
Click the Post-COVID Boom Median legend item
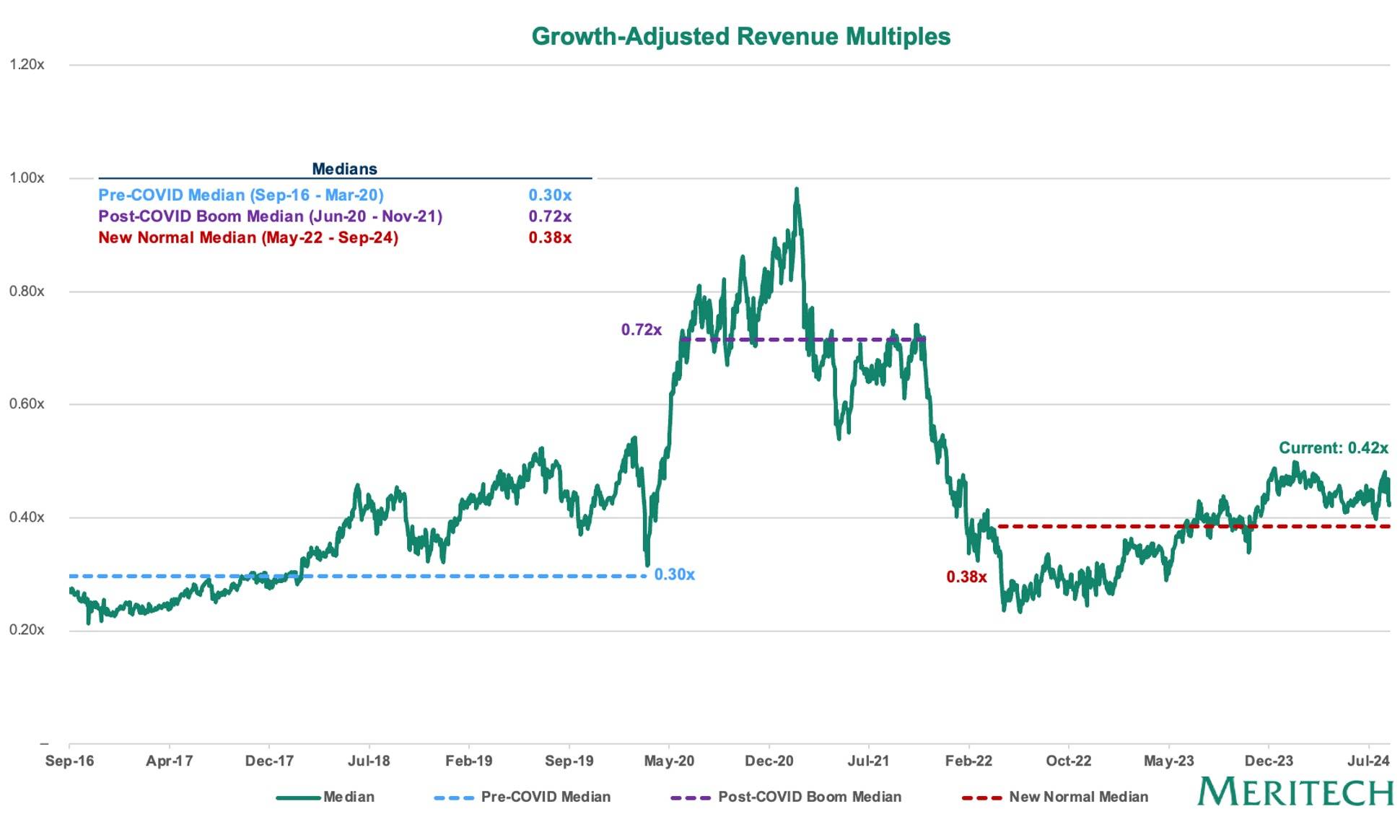click(x=786, y=797)
